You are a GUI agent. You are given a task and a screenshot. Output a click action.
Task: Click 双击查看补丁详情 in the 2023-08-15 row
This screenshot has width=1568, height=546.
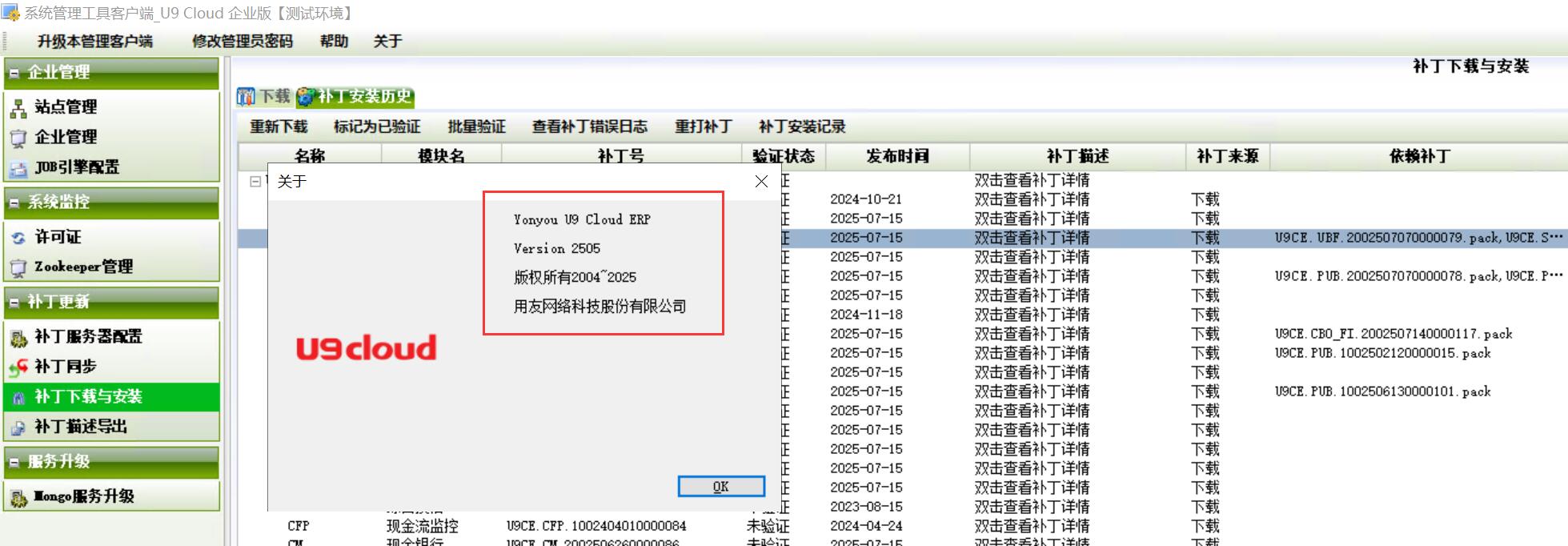click(x=1032, y=507)
